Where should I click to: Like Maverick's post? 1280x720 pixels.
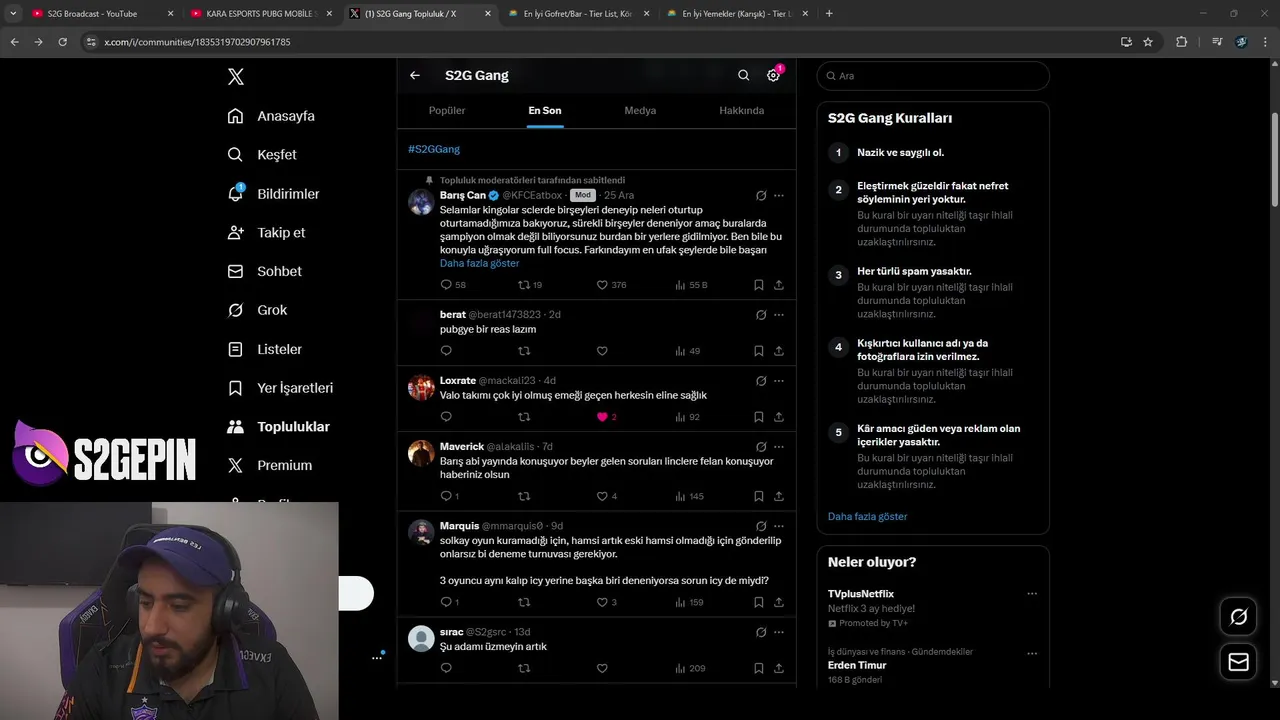point(602,496)
